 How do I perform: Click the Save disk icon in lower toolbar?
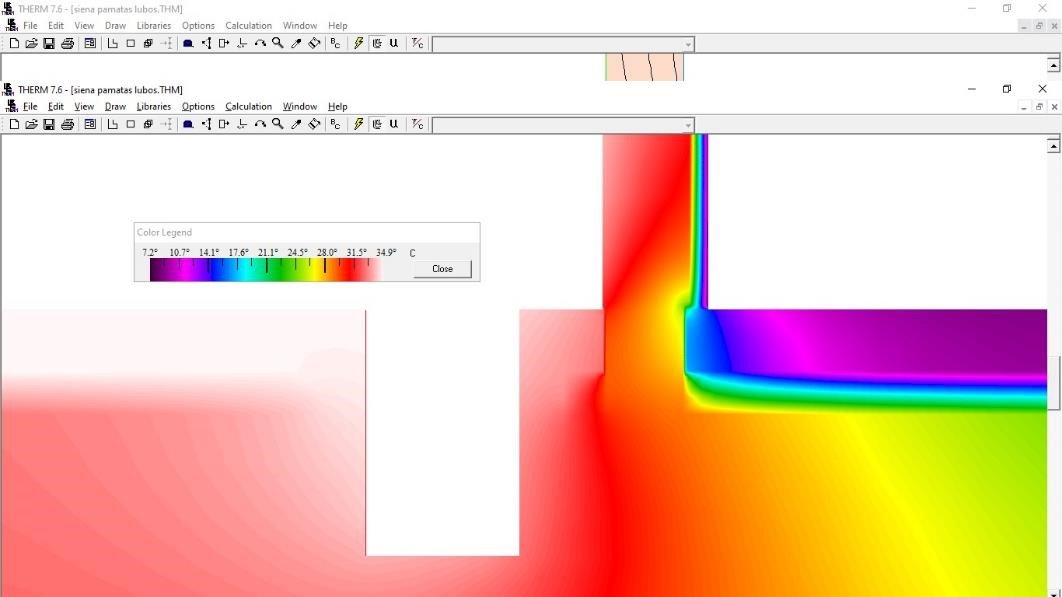point(49,125)
